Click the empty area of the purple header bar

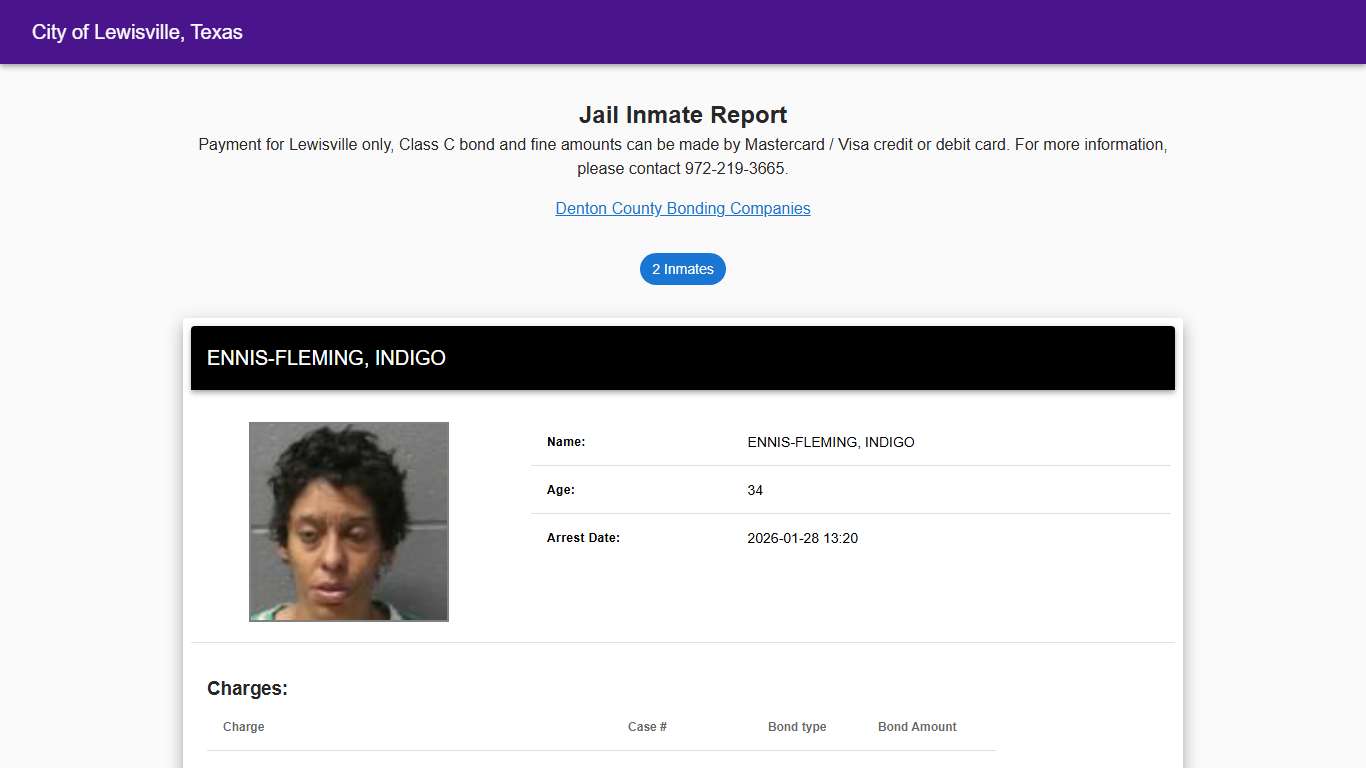point(800,32)
